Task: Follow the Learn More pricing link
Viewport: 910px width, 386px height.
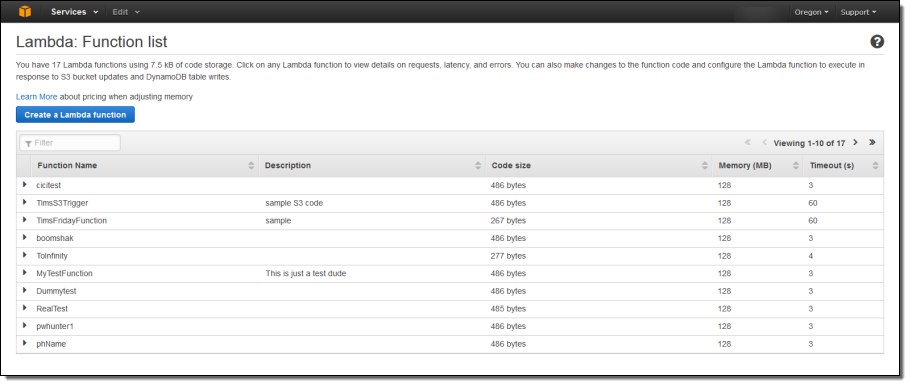Action: pos(37,97)
